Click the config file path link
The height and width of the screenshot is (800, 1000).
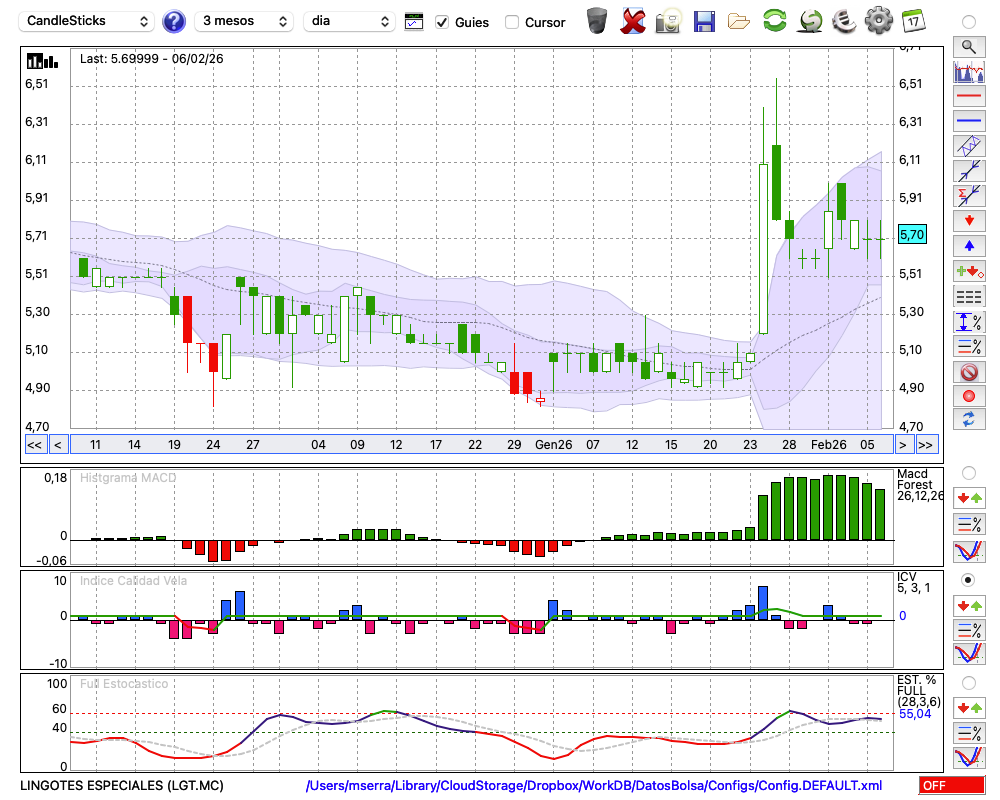pyautogui.click(x=594, y=785)
